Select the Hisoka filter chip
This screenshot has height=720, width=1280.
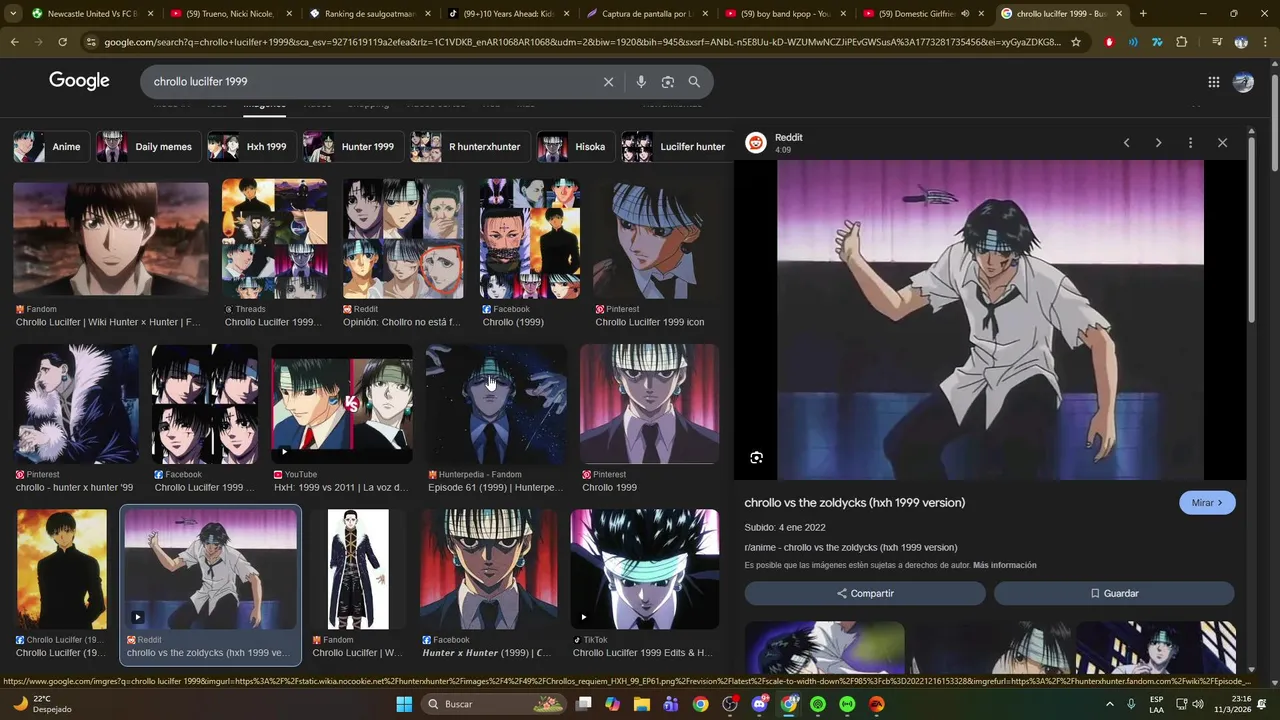(x=575, y=147)
